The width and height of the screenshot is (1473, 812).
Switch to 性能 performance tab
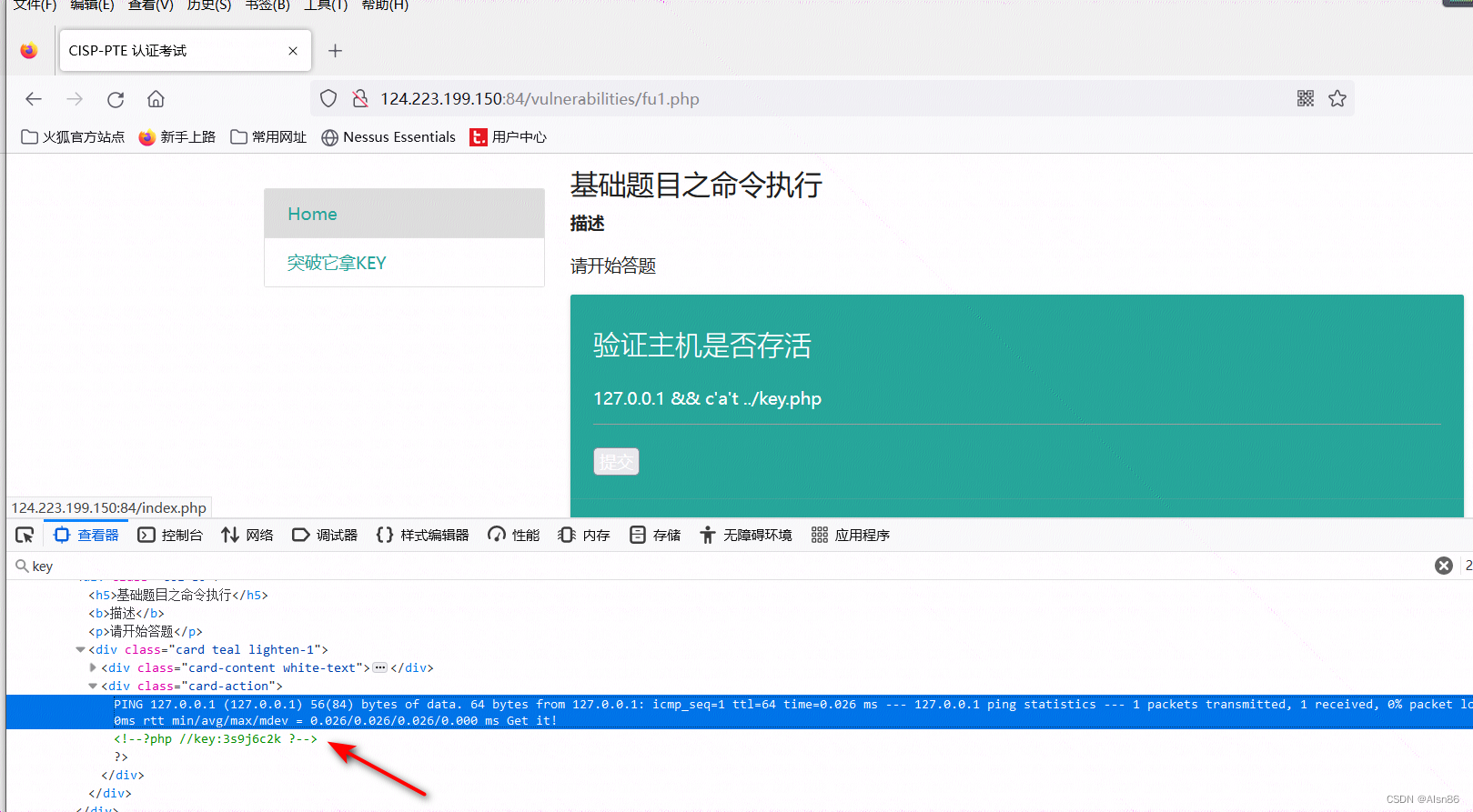(x=513, y=535)
